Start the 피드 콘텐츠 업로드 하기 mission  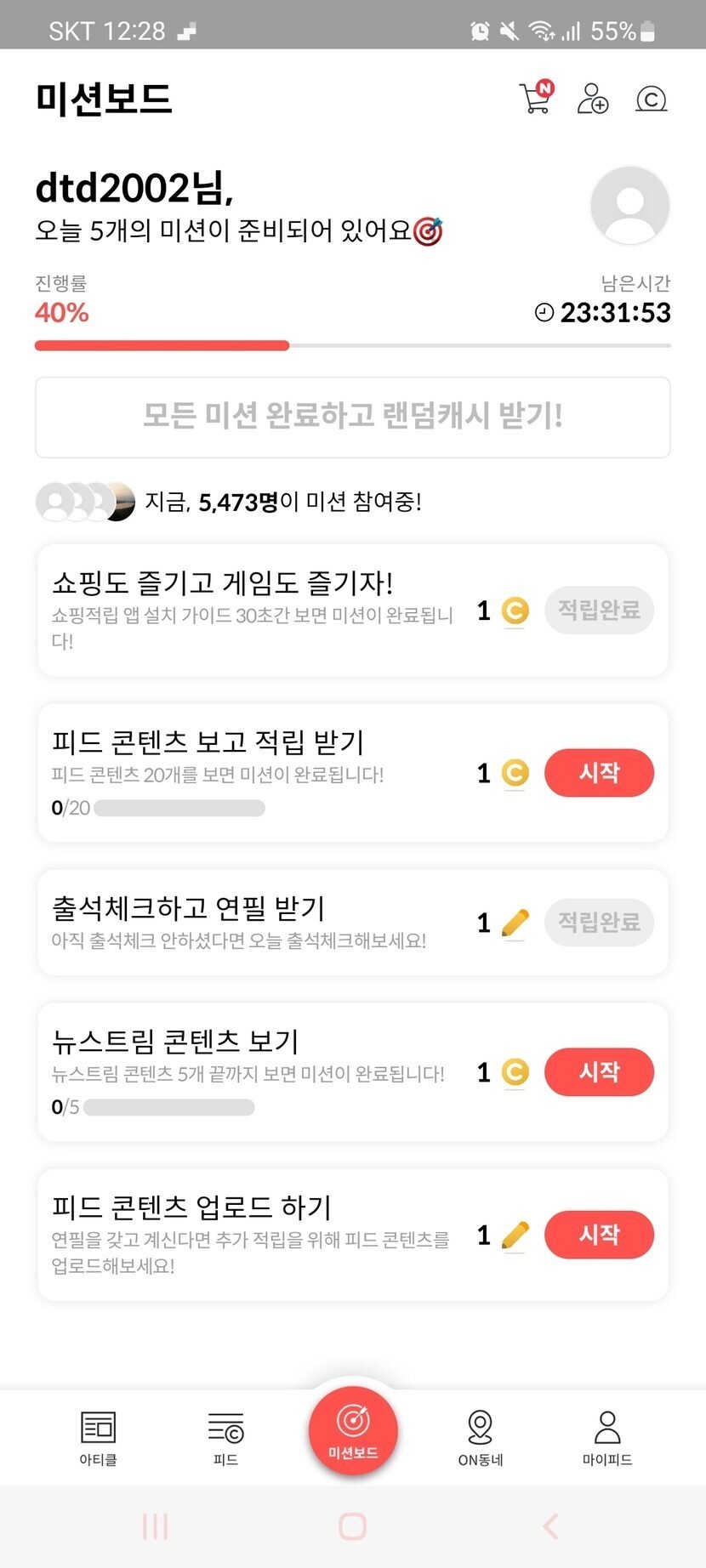pos(599,1235)
